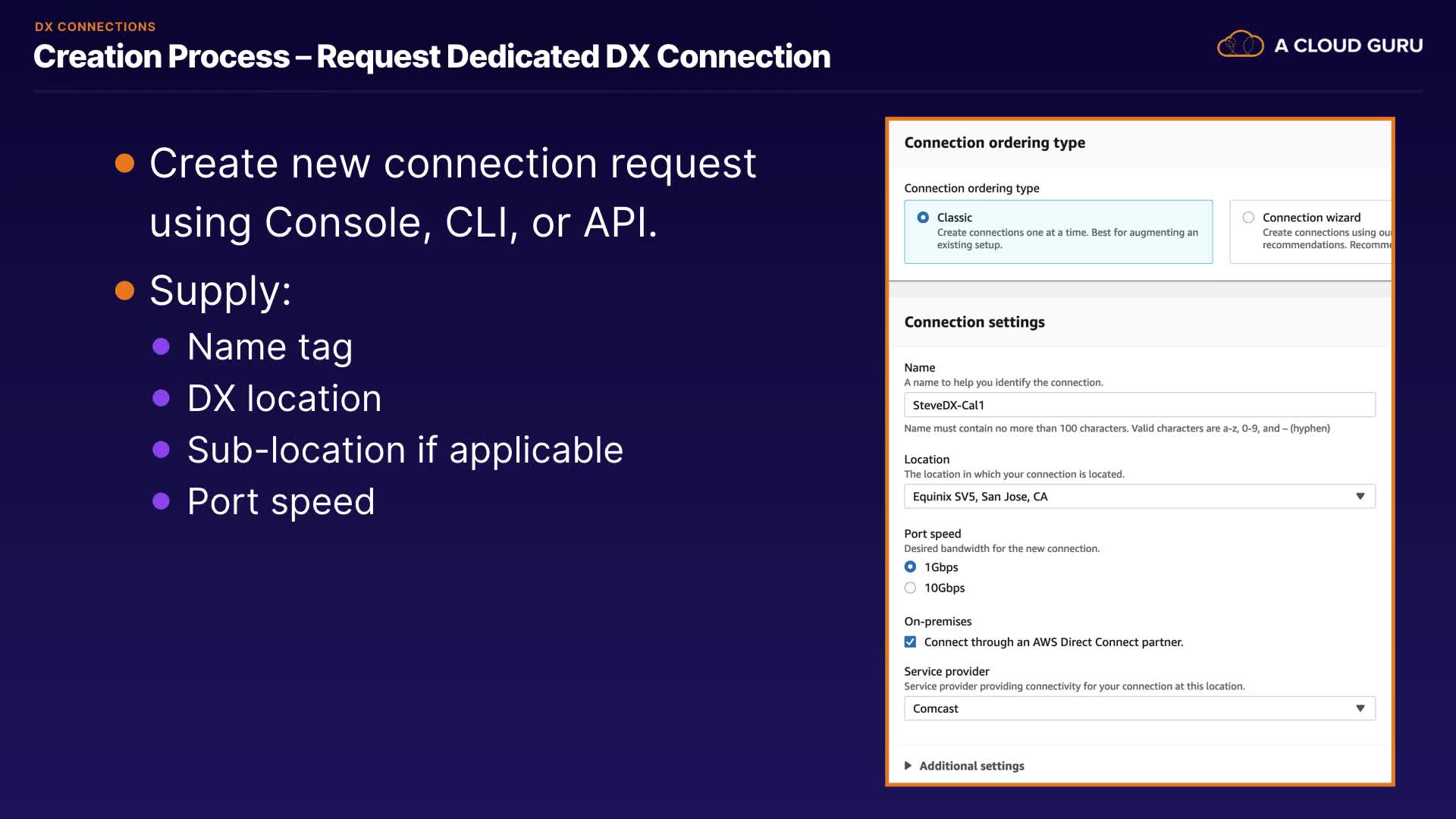1456x819 pixels.
Task: Click the Connection settings section heading
Action: pos(974,322)
